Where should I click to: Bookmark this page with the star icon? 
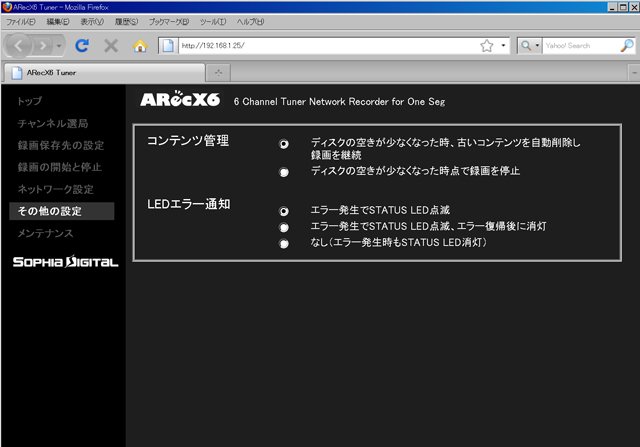click(x=487, y=46)
